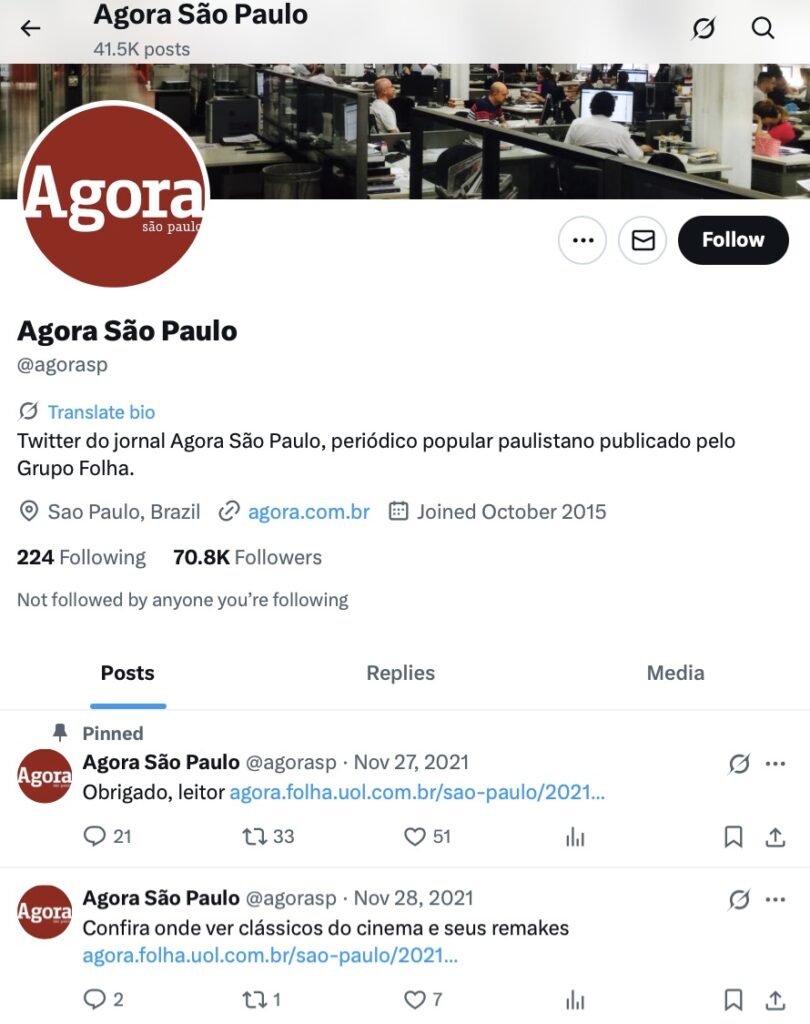The image size is (810, 1024).
Task: Switch to the Replies tab
Action: tap(400, 673)
